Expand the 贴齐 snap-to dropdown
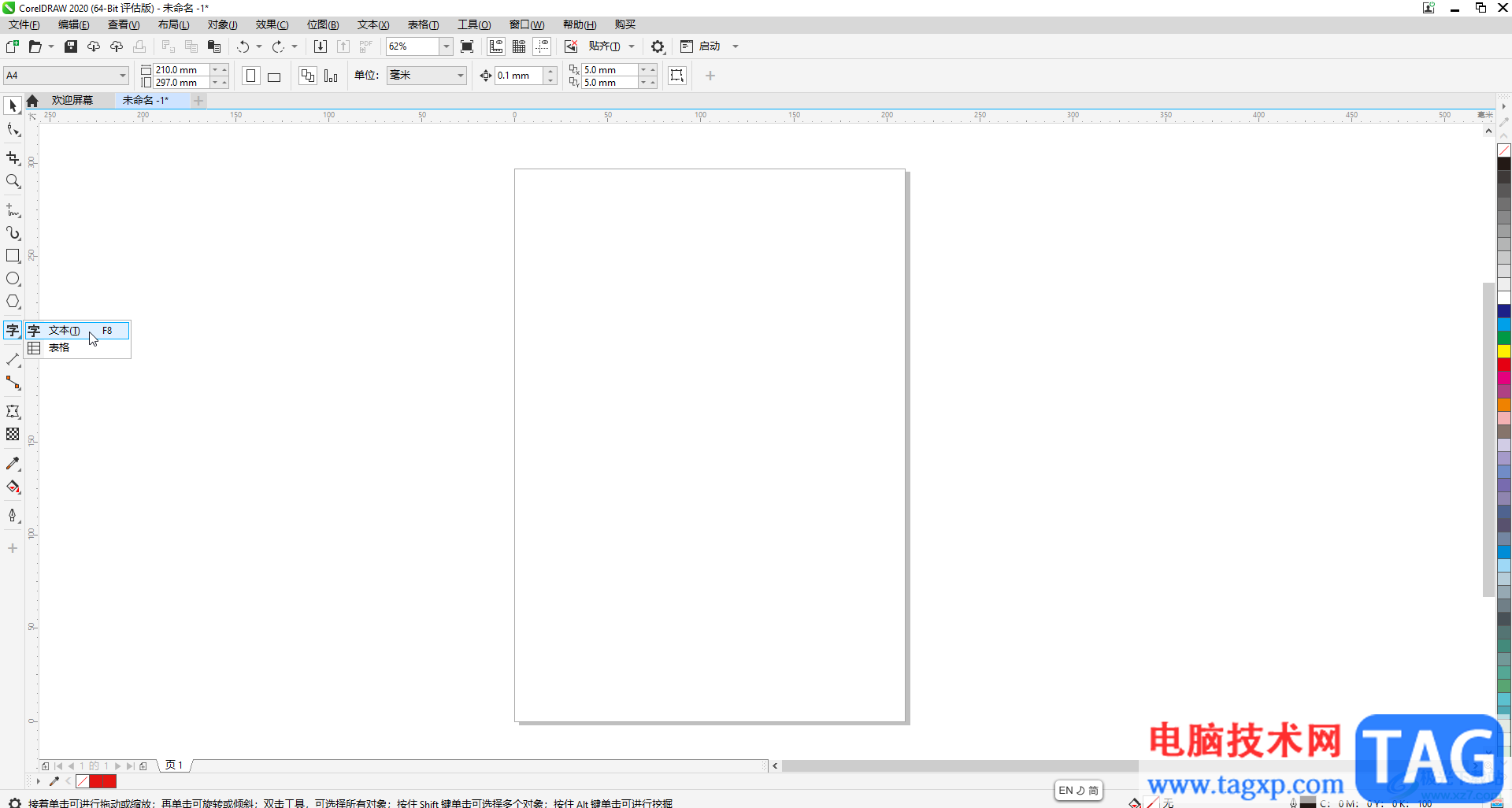The height and width of the screenshot is (808, 1512). click(x=632, y=46)
